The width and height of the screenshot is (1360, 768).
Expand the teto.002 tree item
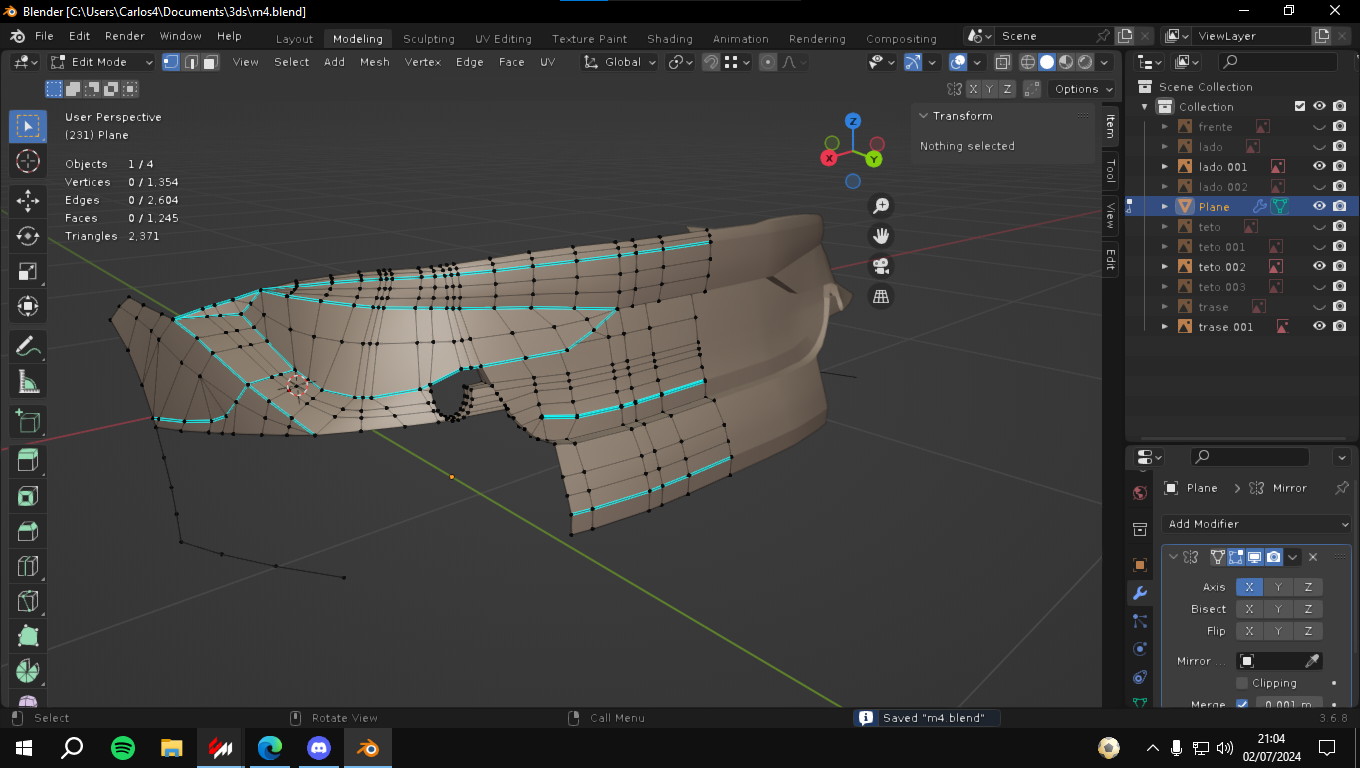pyautogui.click(x=1165, y=267)
